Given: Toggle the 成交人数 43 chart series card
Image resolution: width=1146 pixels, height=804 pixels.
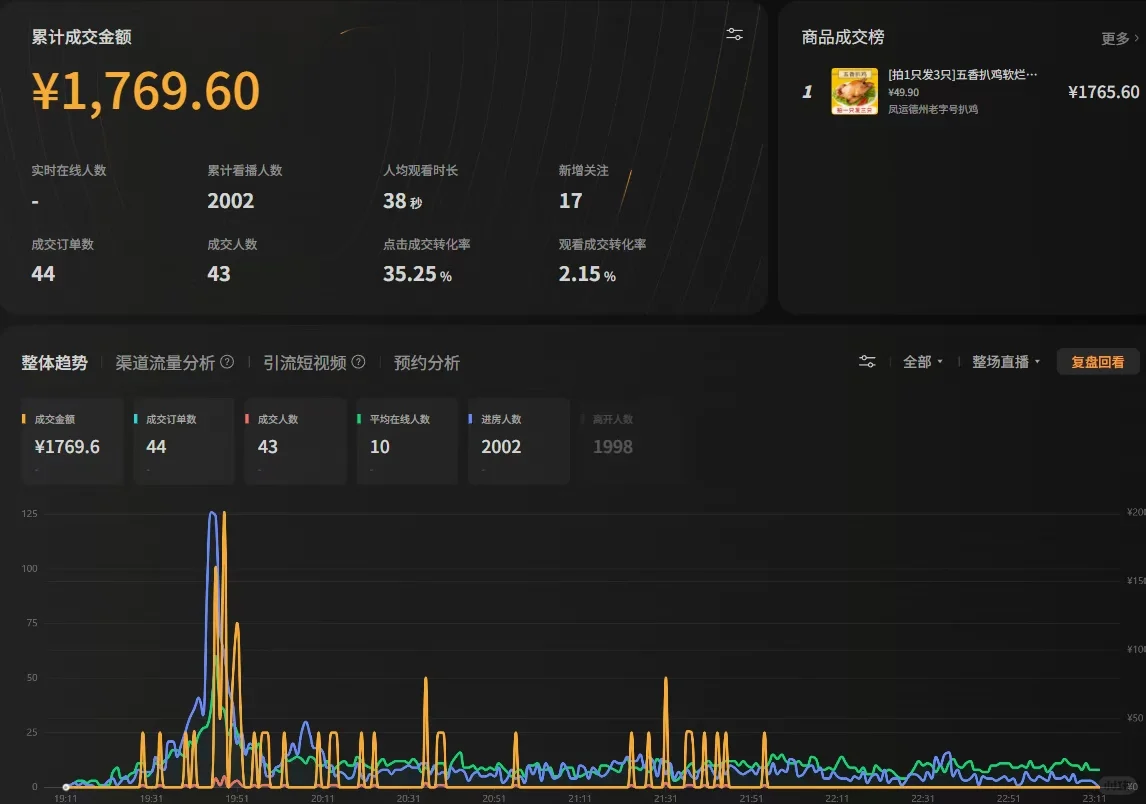Looking at the screenshot, I should pos(295,441).
